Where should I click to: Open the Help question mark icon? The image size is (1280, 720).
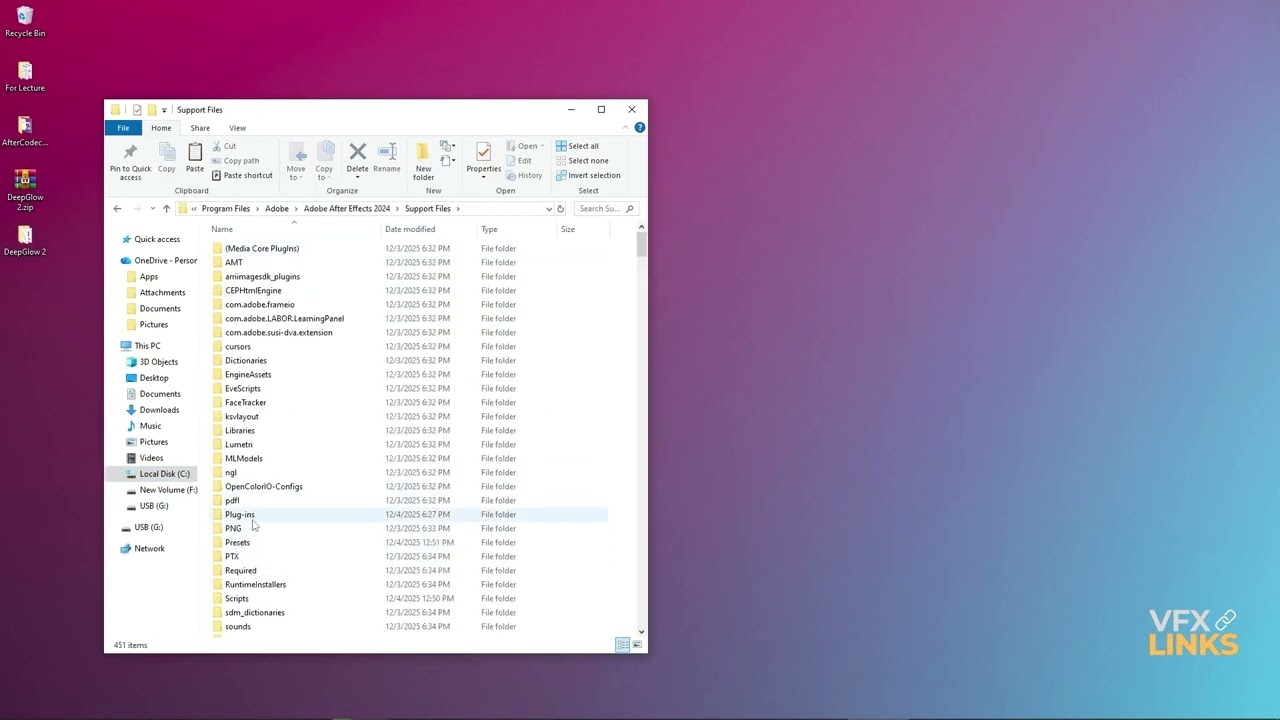tap(640, 128)
